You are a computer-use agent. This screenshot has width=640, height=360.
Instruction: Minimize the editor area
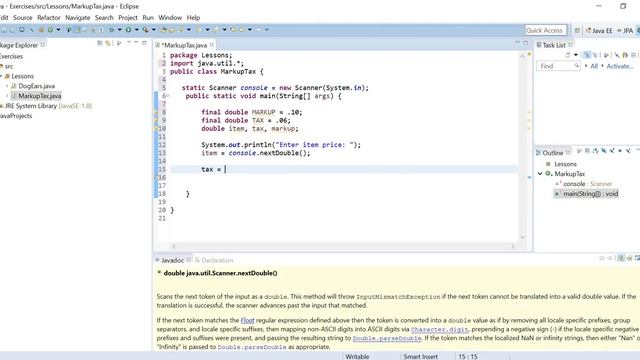coord(518,42)
